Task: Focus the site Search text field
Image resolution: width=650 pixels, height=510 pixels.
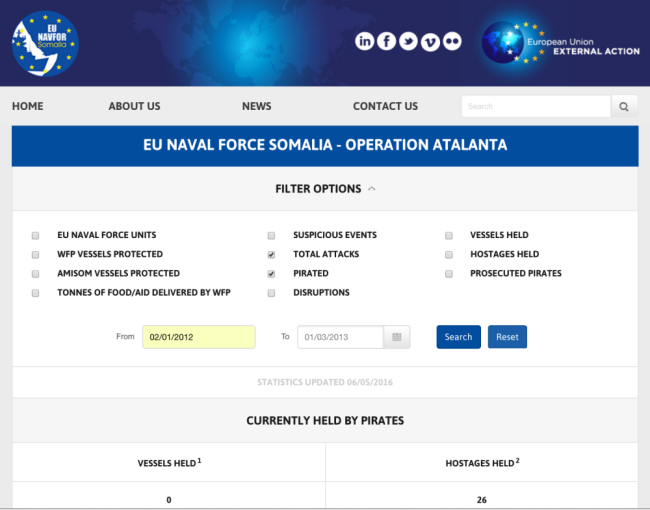Action: 536,107
